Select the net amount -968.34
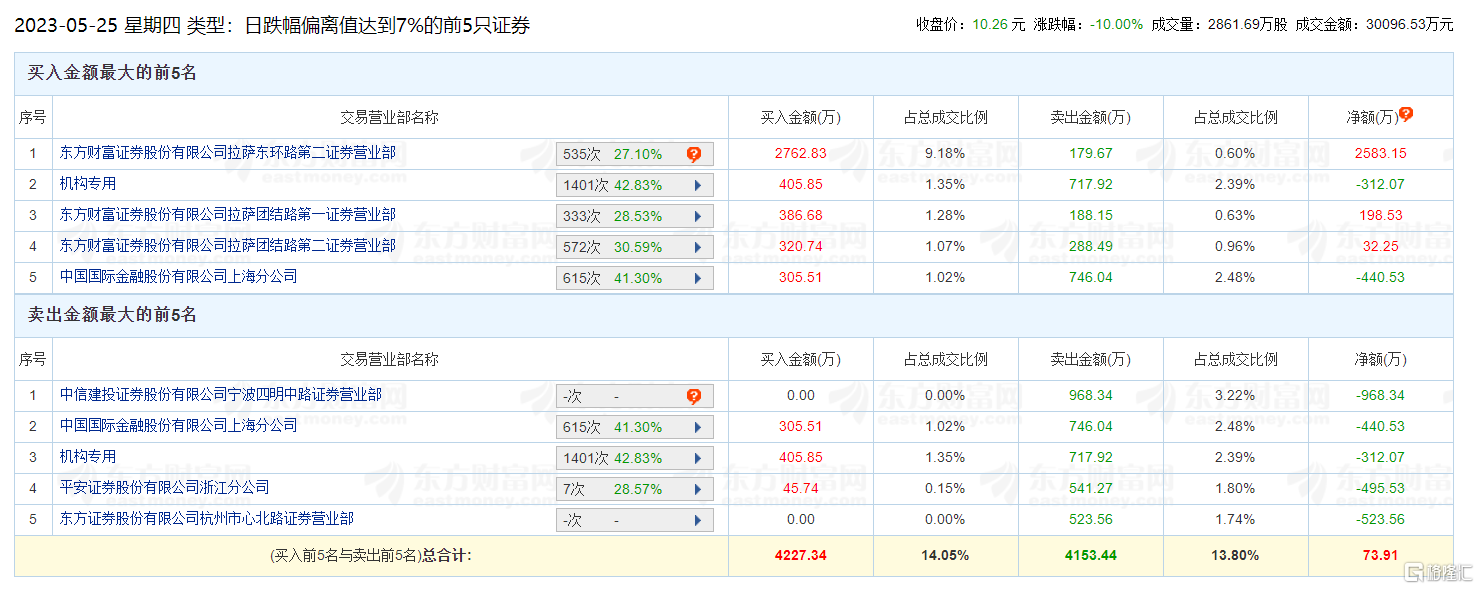 1380,396
